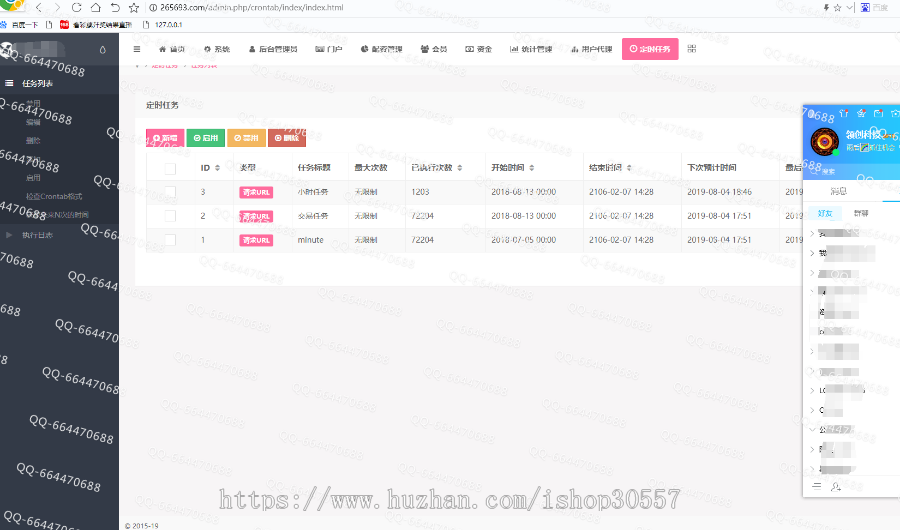
Task: Expand the second QQ friend group chevron
Action: (812, 253)
